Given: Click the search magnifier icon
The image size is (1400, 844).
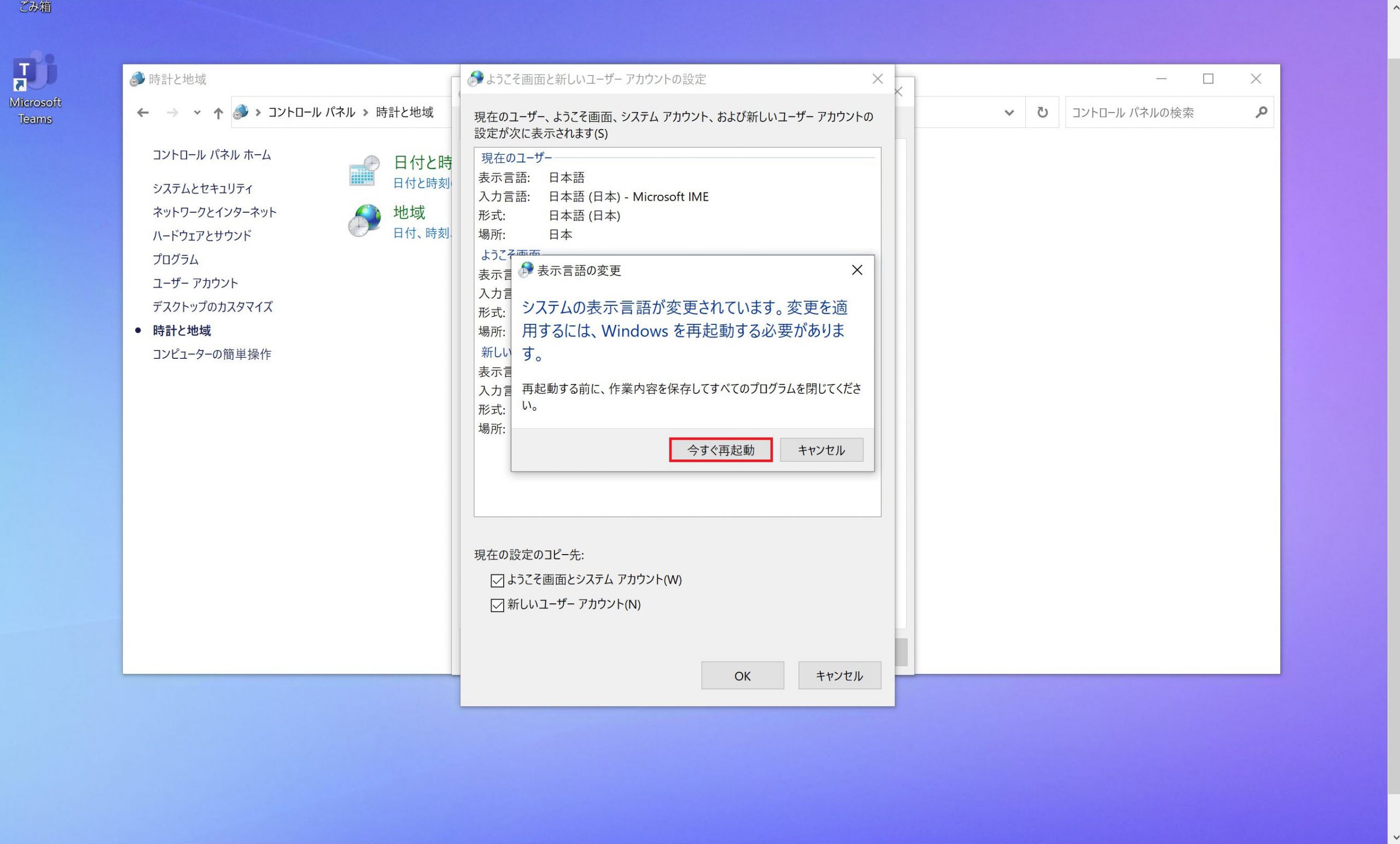Looking at the screenshot, I should [x=1261, y=113].
